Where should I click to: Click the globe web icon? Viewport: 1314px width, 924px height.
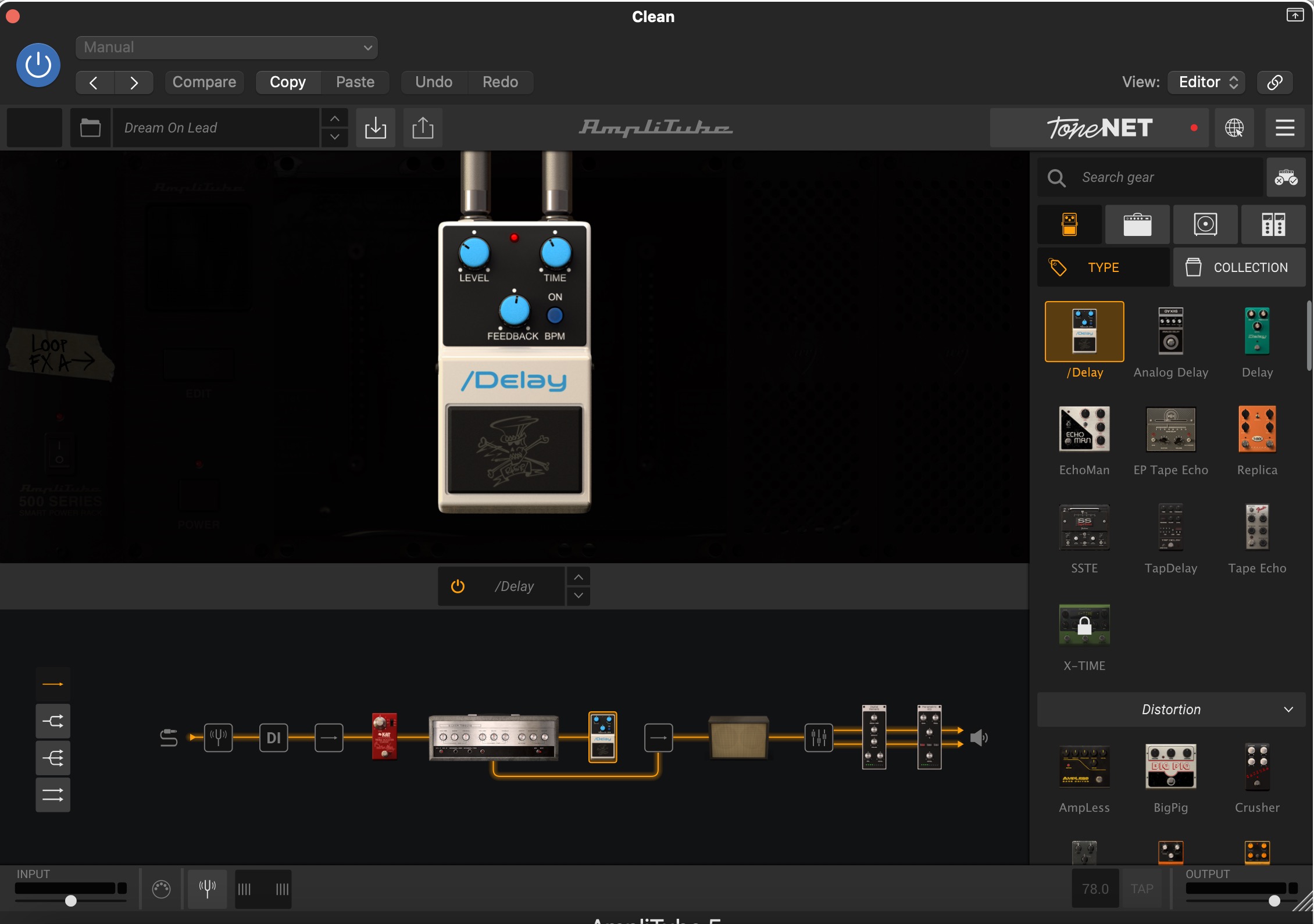[1234, 127]
